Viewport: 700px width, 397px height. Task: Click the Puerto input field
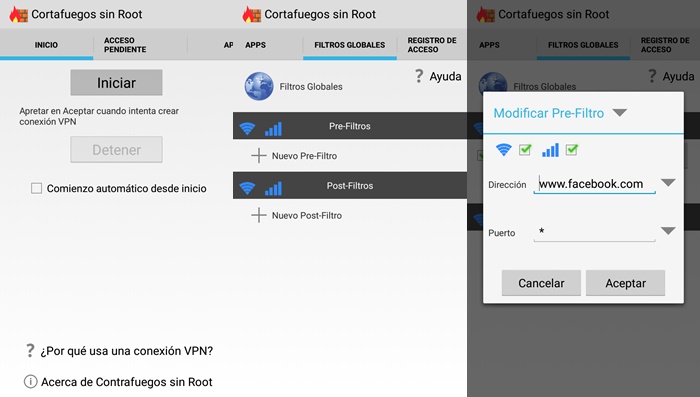point(594,232)
